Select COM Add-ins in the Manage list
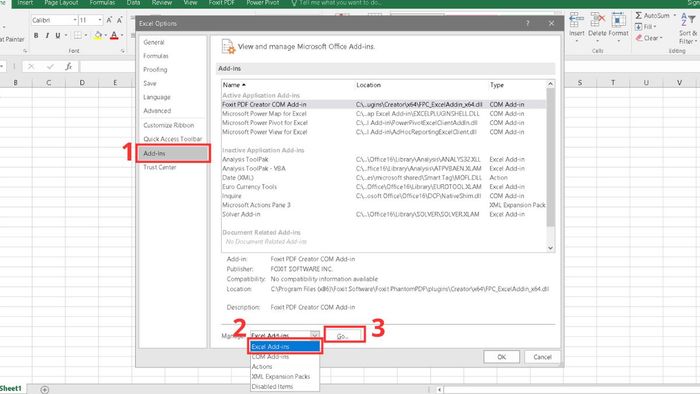 285,357
